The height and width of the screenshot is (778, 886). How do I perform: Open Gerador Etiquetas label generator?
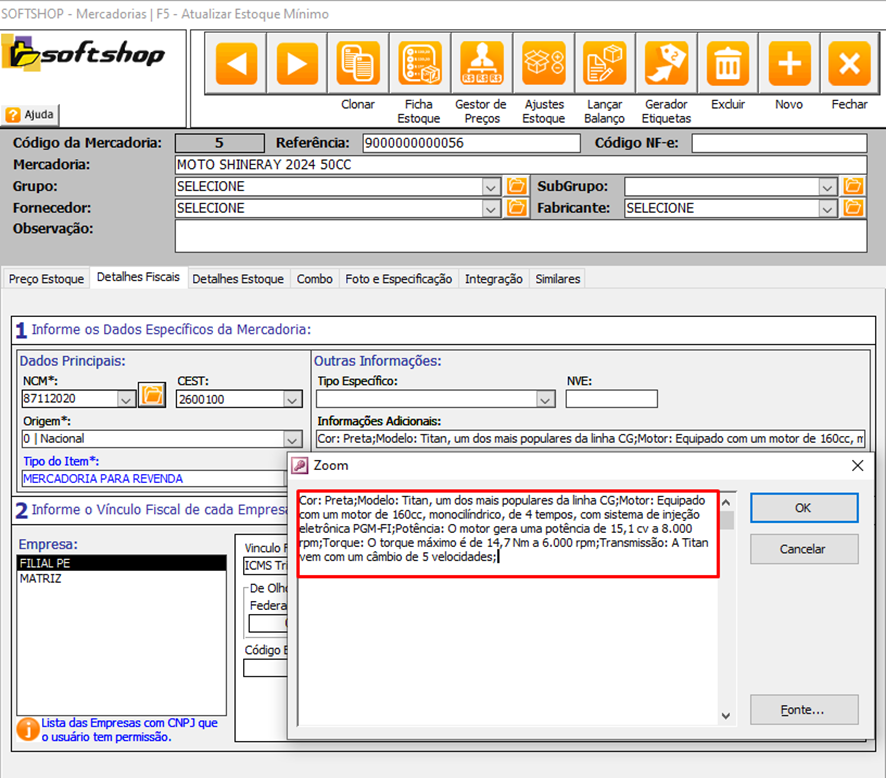coord(666,64)
